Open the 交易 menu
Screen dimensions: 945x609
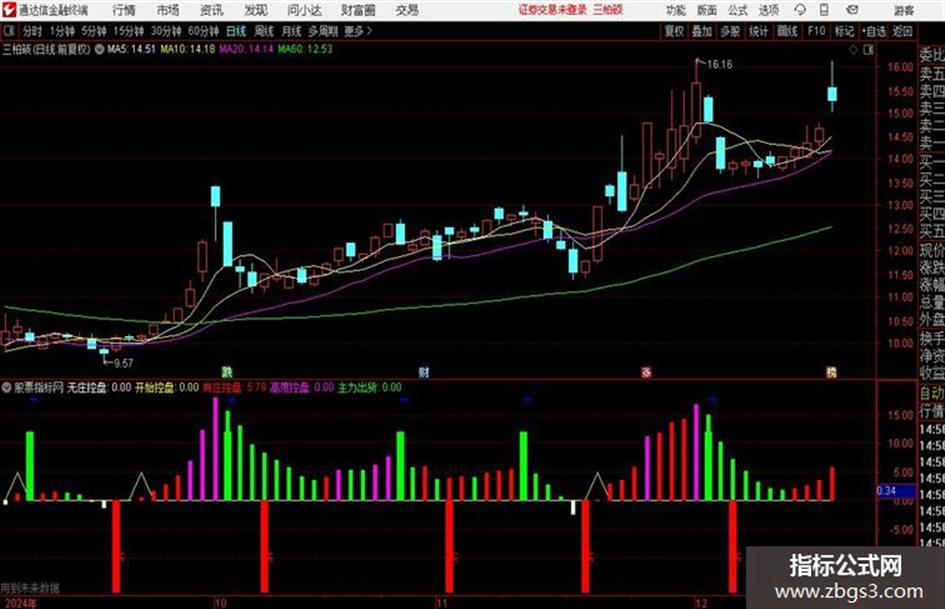coord(407,10)
